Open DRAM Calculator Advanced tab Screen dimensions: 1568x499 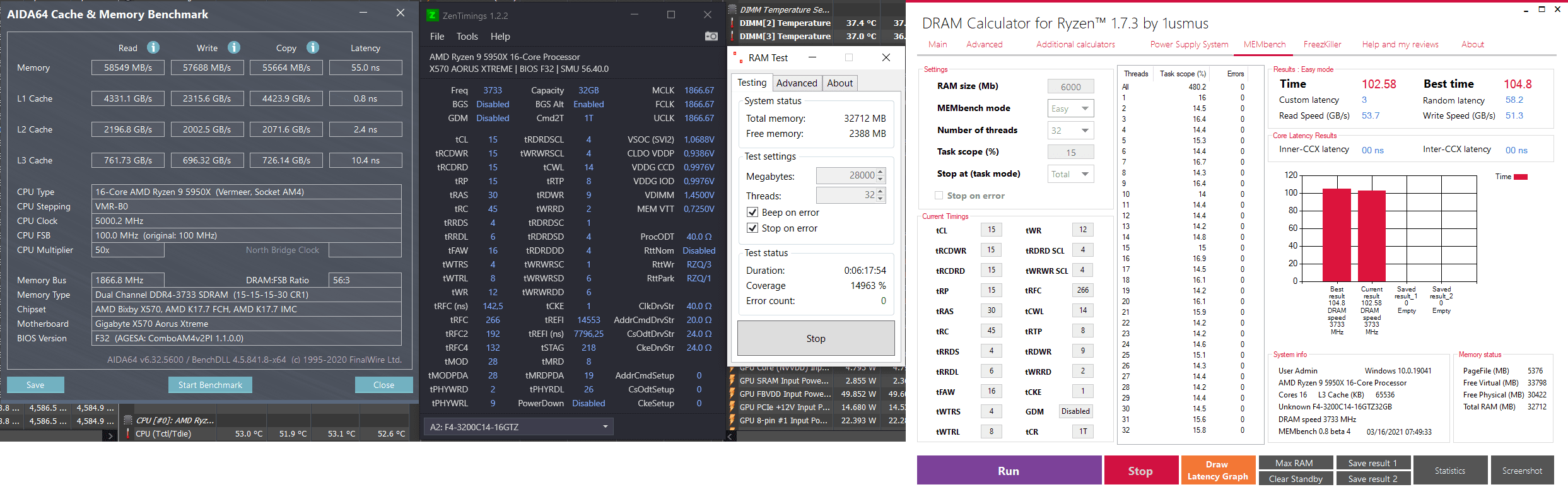pos(985,44)
